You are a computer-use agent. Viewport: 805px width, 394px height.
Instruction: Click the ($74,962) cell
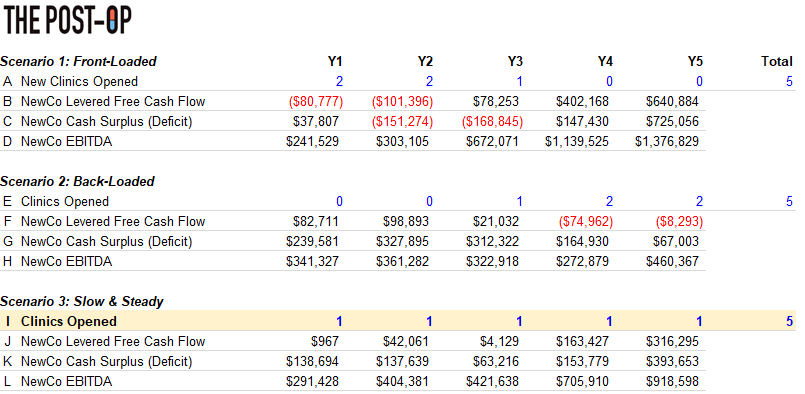(x=586, y=221)
